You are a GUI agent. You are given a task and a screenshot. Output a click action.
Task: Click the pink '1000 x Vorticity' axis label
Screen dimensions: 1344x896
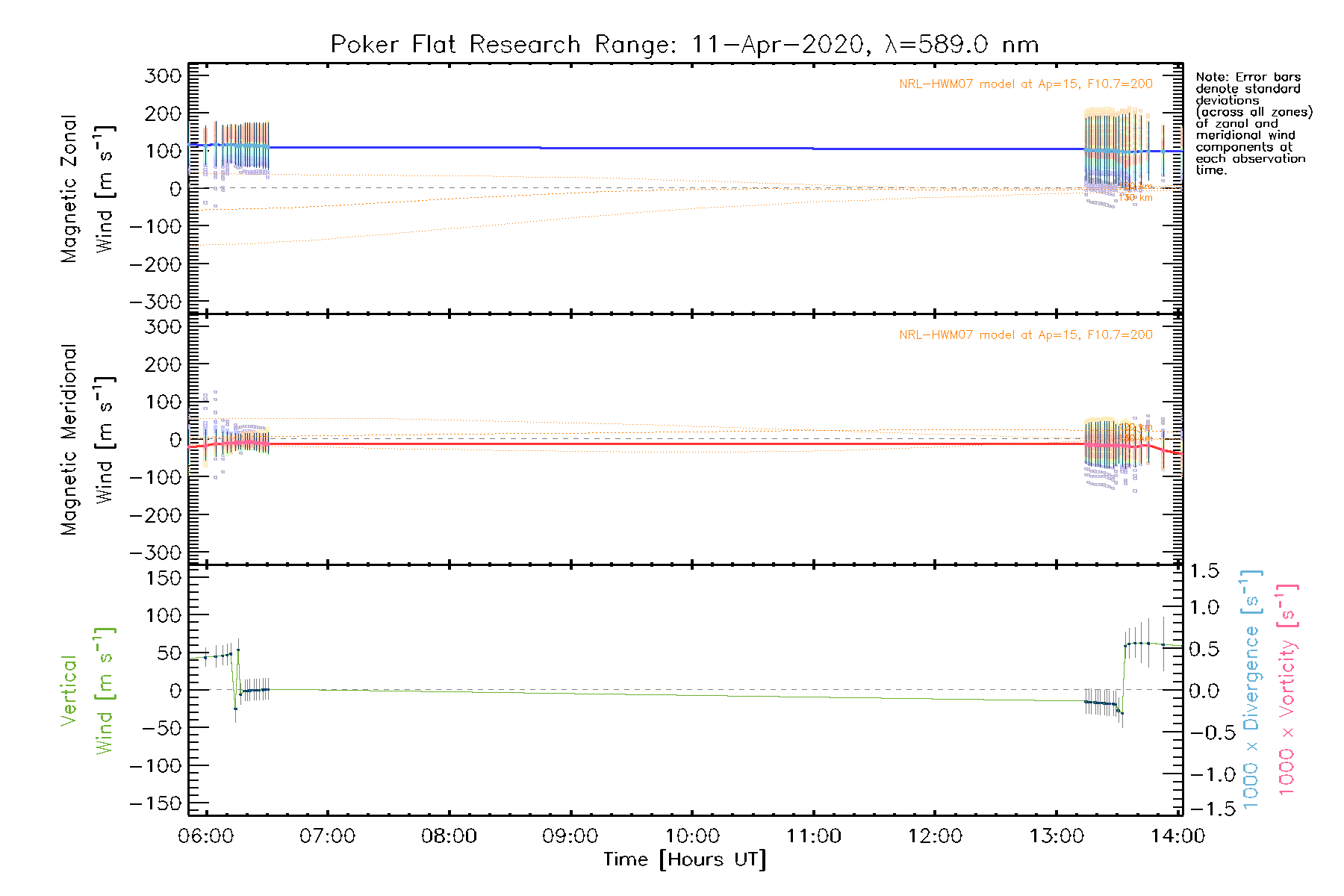point(1287,689)
